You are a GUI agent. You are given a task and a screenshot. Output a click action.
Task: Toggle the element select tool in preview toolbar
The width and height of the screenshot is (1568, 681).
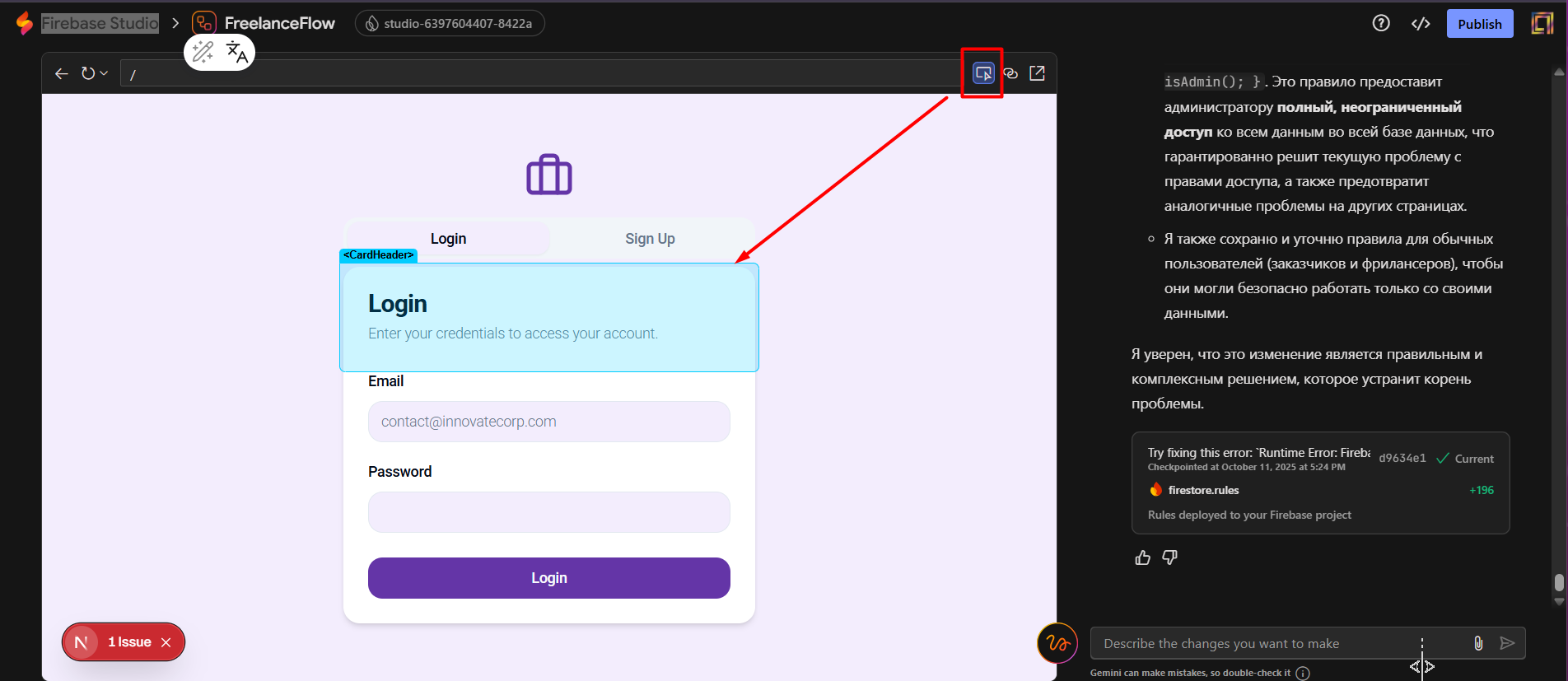tap(982, 73)
